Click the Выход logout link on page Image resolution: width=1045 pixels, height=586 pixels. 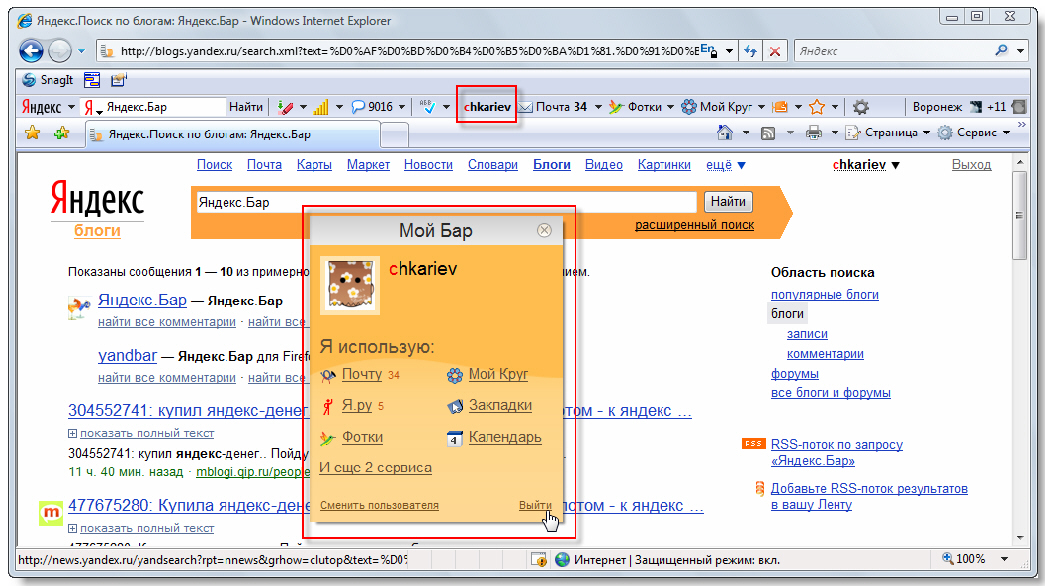click(x=971, y=165)
